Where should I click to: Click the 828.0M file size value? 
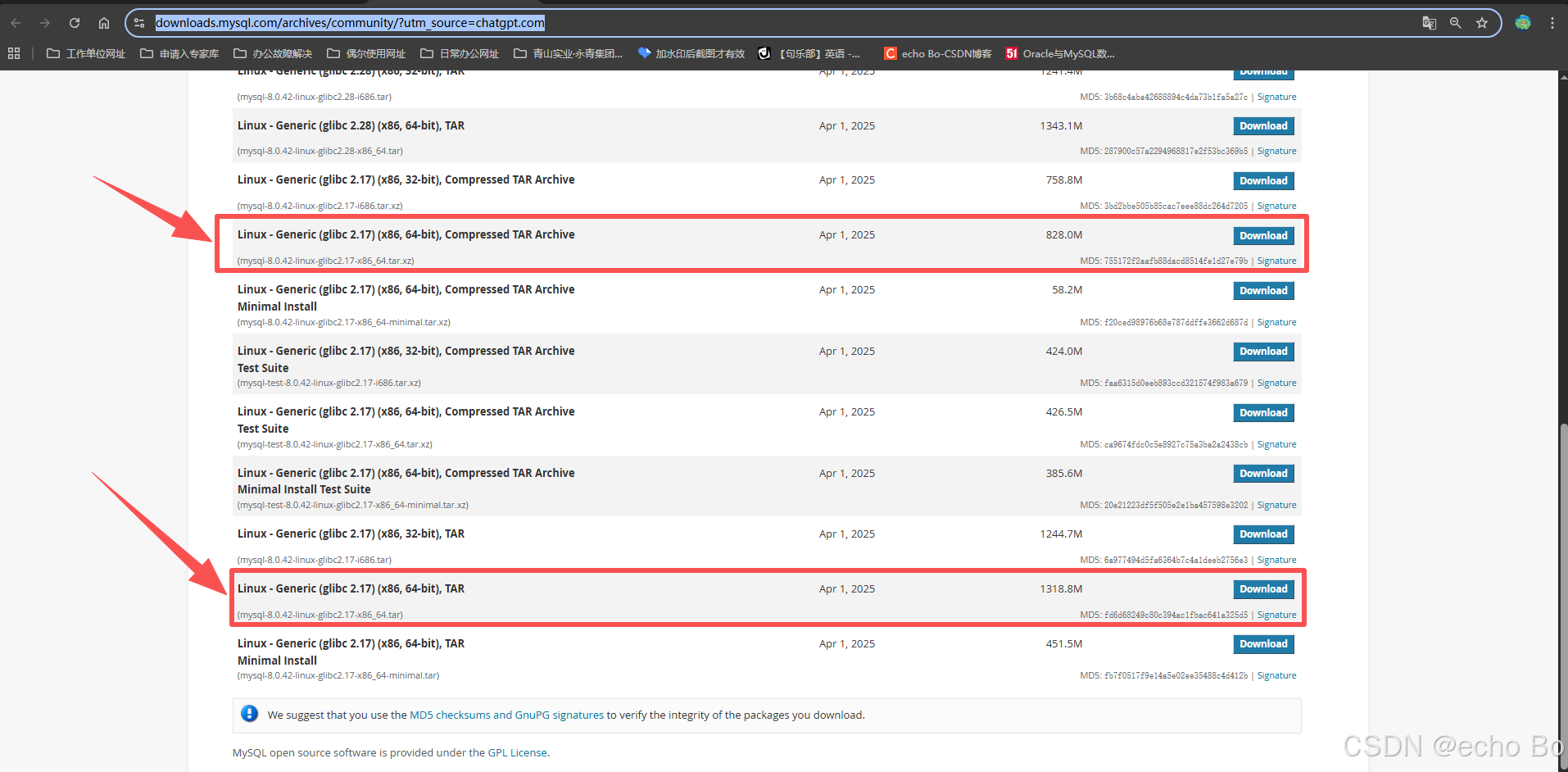click(x=1063, y=234)
